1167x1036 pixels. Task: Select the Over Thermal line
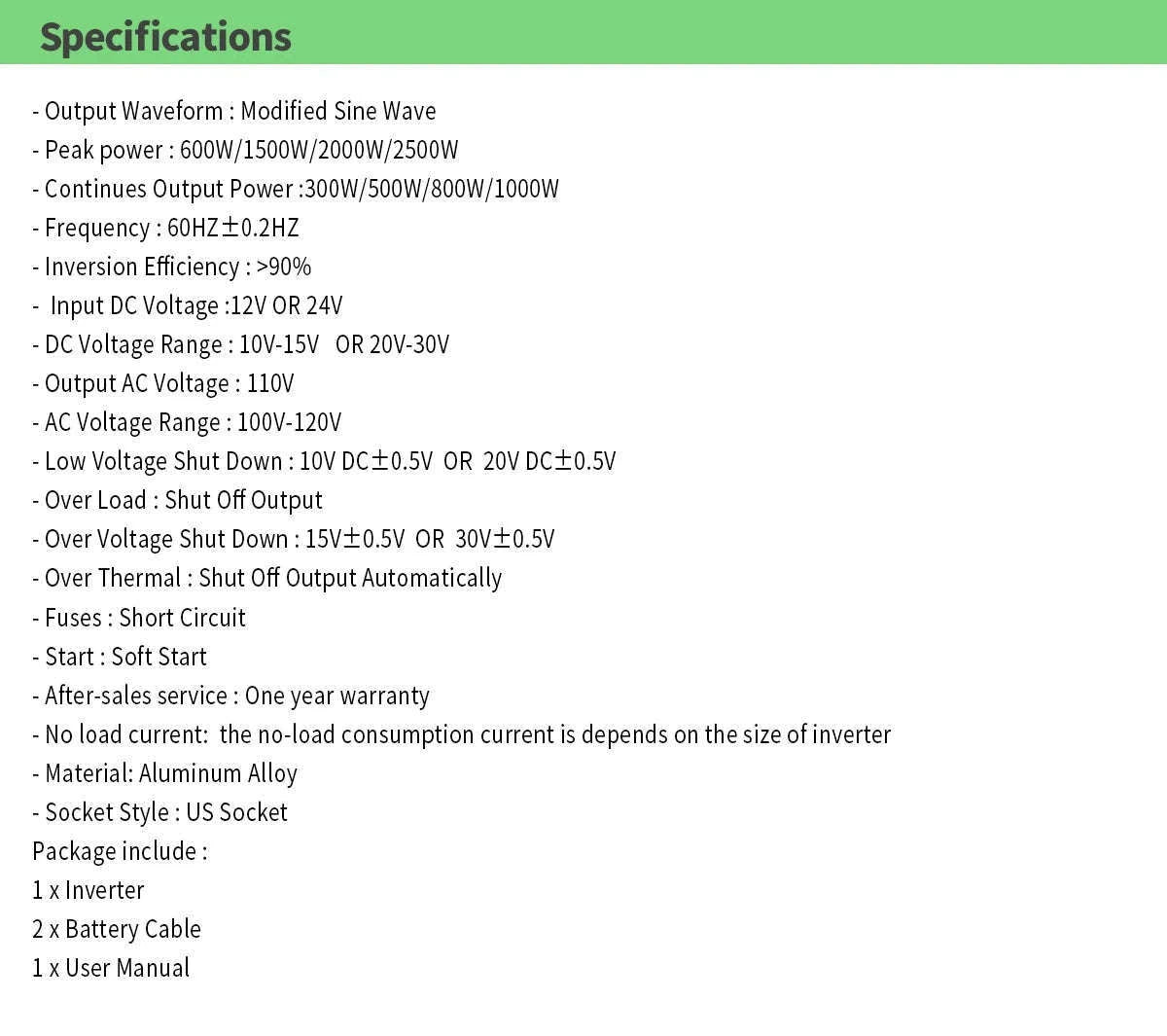pos(266,578)
